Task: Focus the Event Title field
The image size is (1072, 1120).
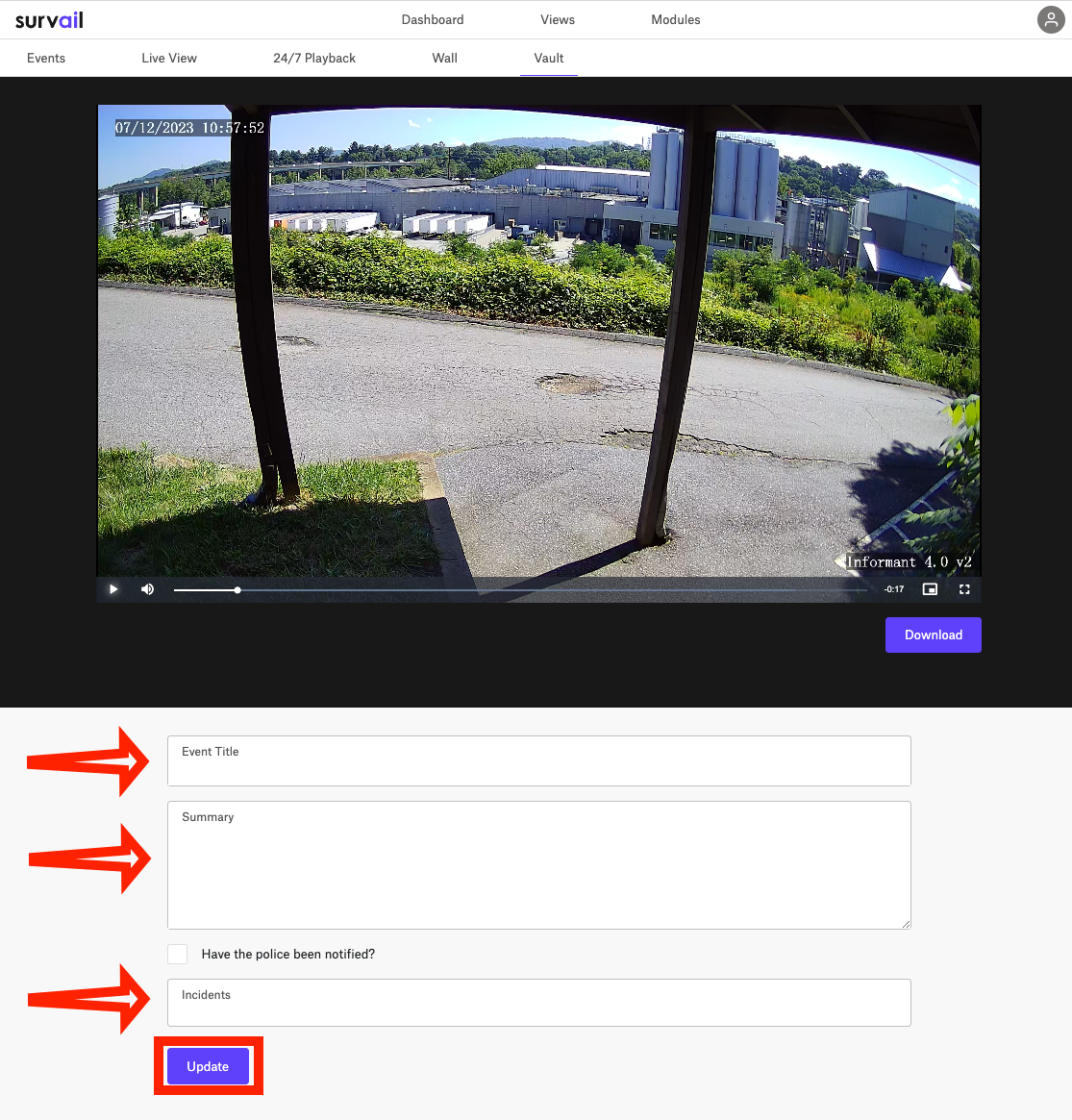Action: point(539,760)
